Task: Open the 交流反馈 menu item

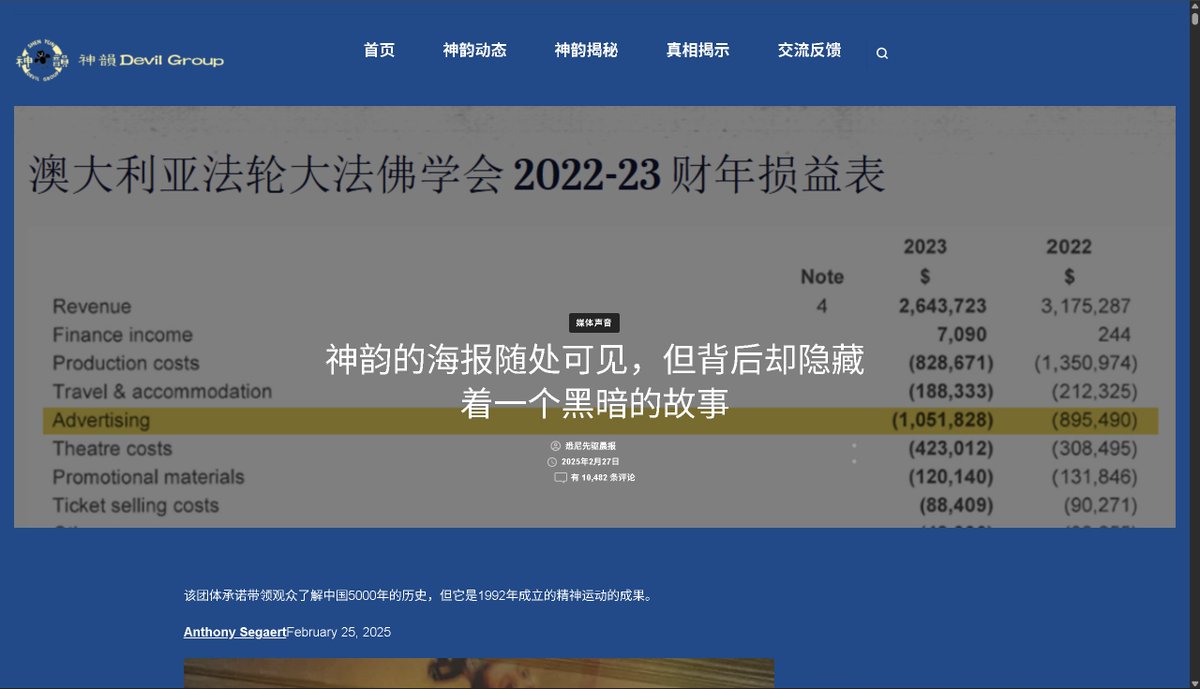Action: pyautogui.click(x=809, y=50)
